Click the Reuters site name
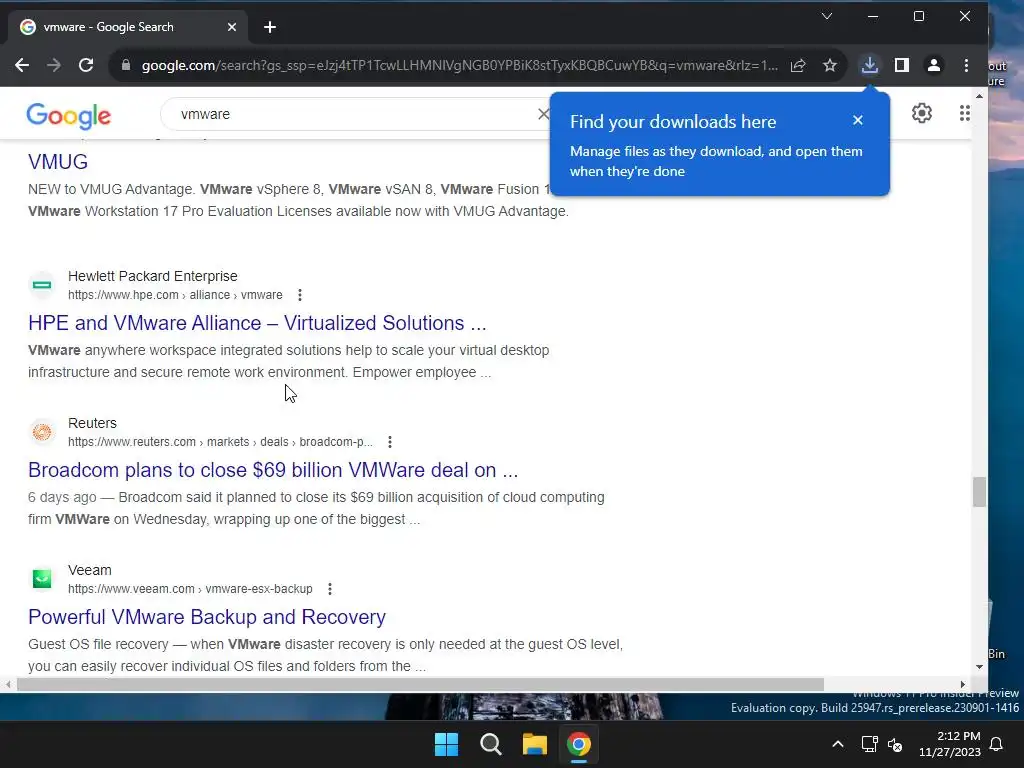The width and height of the screenshot is (1024, 768). [92, 423]
